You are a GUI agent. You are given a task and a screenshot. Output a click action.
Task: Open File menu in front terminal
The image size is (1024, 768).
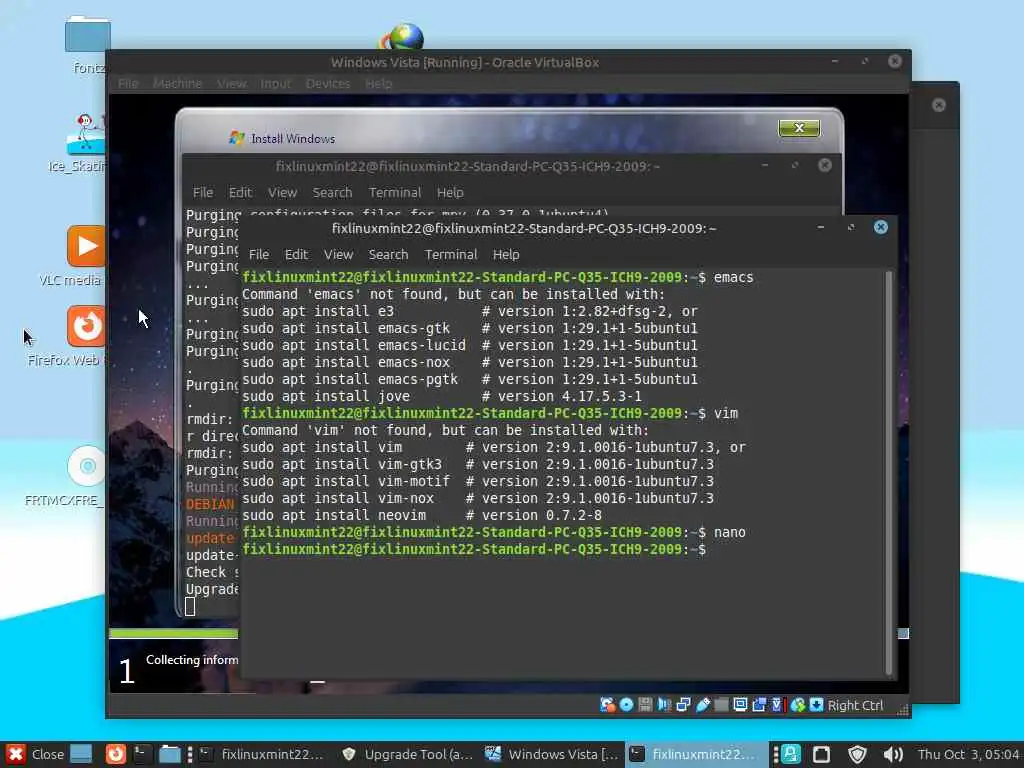click(x=259, y=255)
